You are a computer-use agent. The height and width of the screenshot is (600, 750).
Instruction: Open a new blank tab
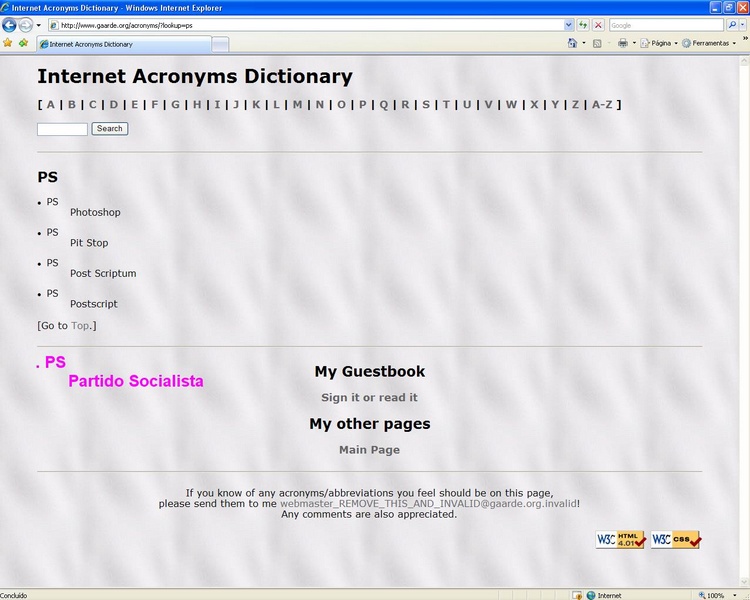(x=220, y=44)
